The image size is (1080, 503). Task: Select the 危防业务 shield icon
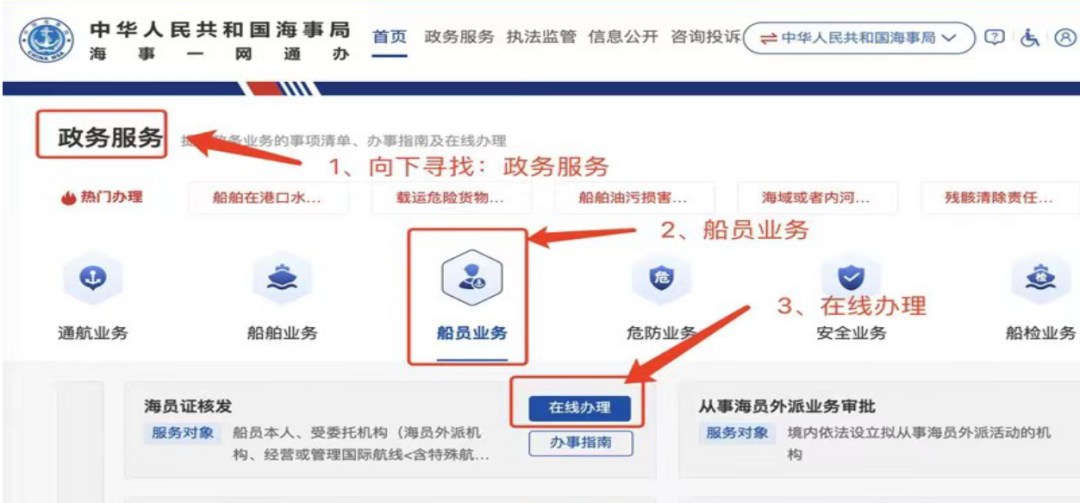(661, 278)
